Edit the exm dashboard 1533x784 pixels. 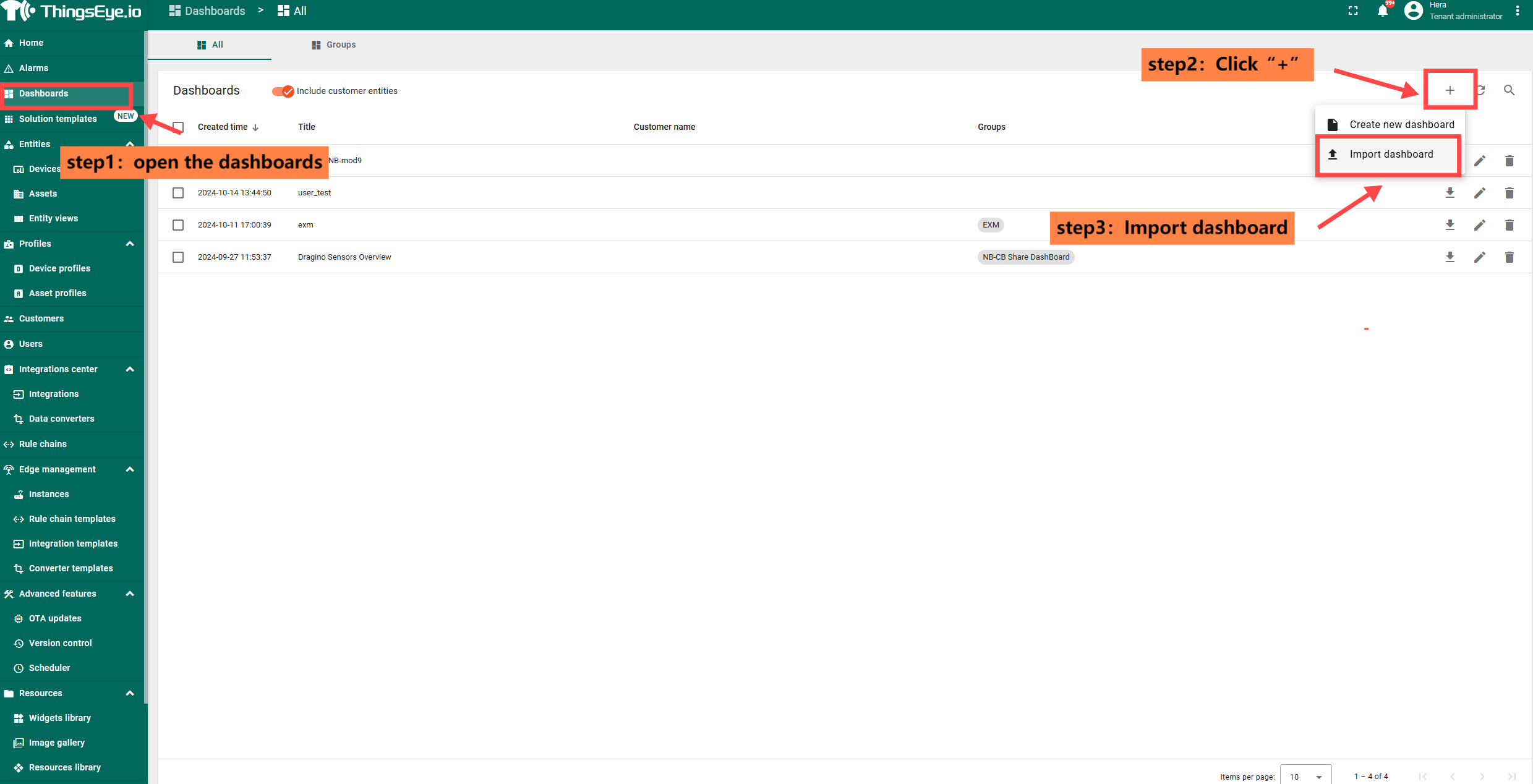click(1479, 225)
